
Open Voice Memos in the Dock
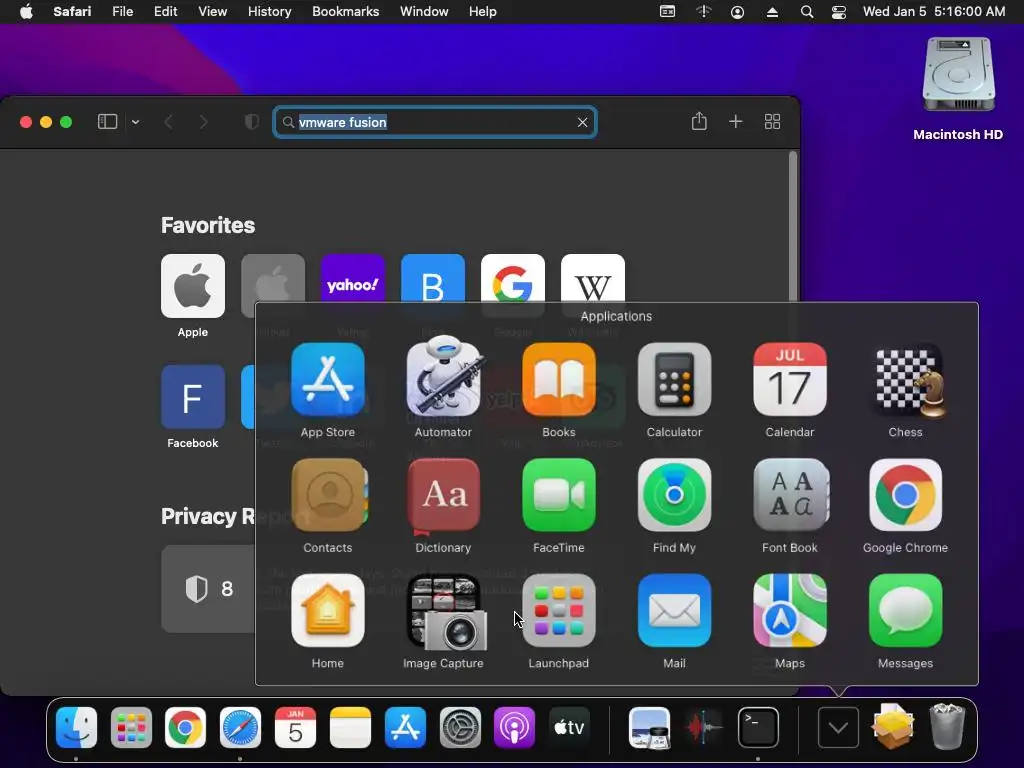[703, 727]
